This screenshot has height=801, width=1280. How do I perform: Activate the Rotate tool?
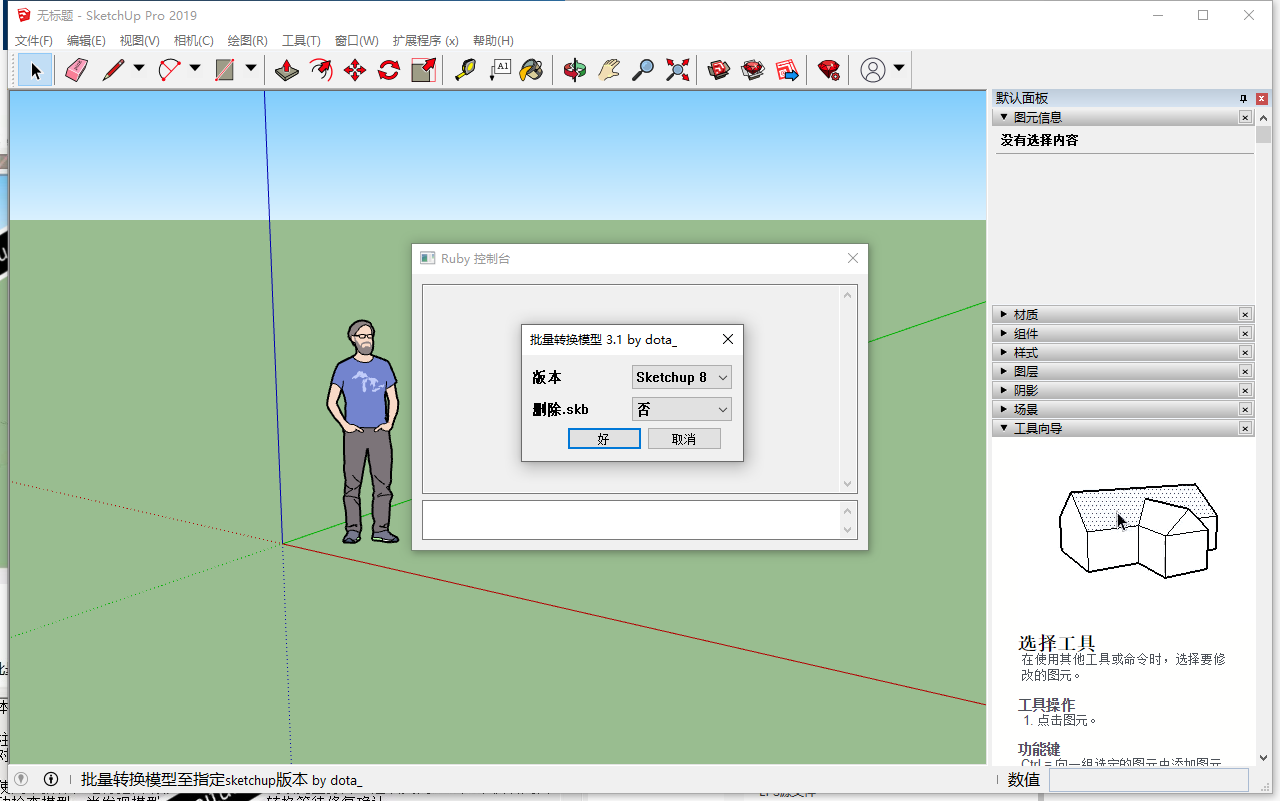pos(389,70)
